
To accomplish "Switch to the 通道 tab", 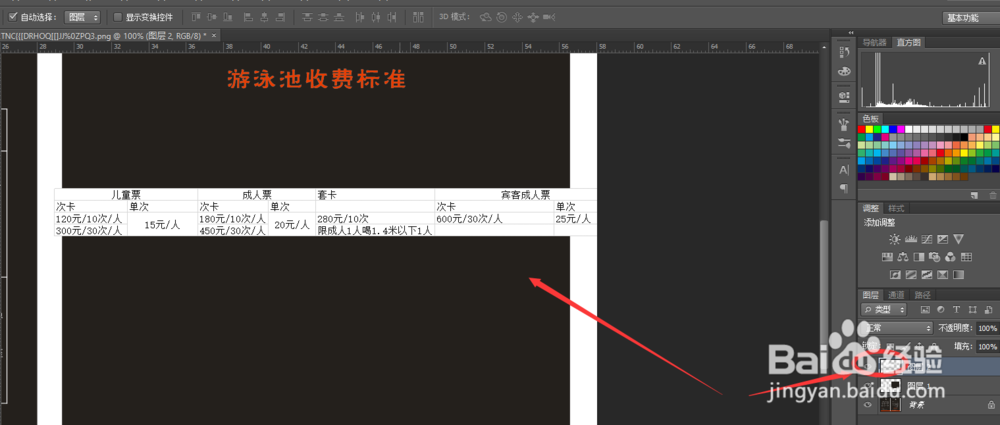I will (897, 295).
